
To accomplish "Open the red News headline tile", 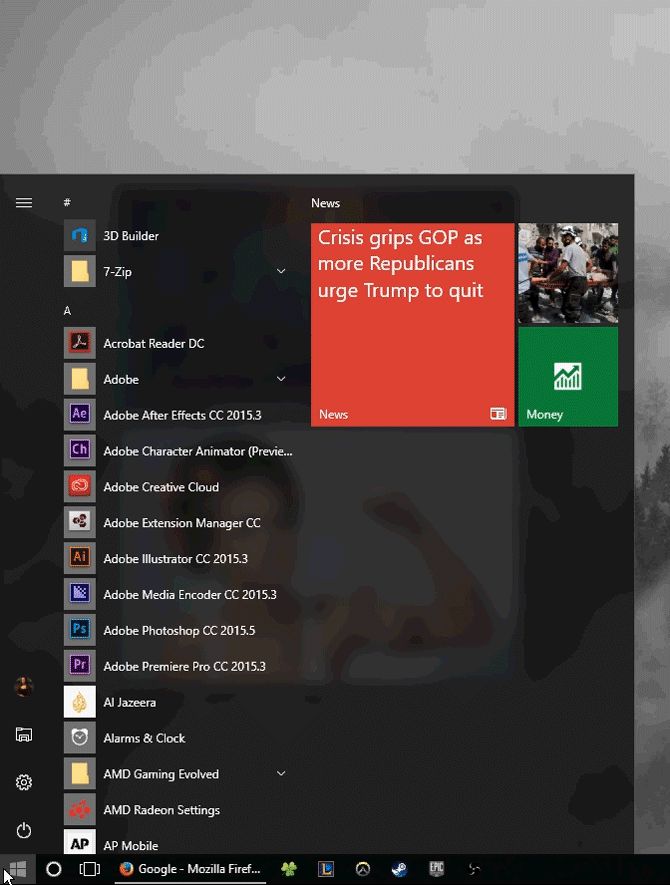I will pyautogui.click(x=412, y=325).
